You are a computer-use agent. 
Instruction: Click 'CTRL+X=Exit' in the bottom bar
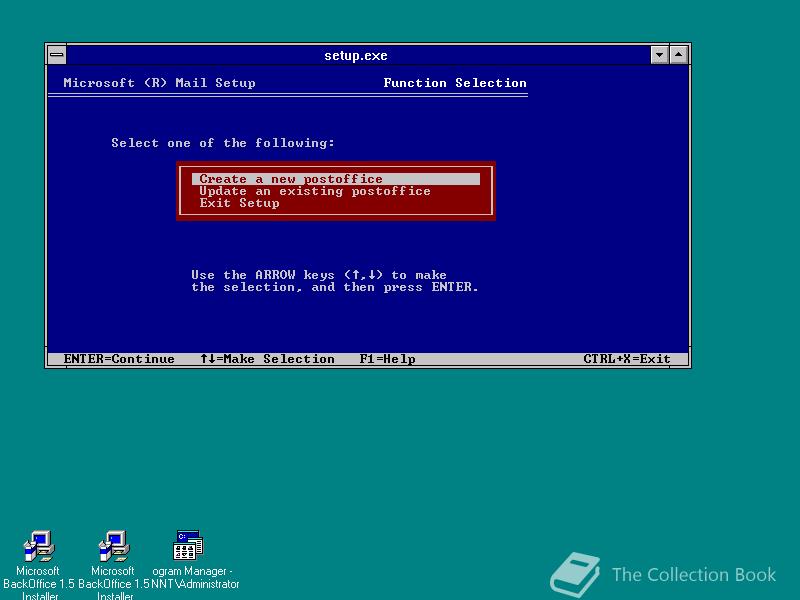(x=627, y=359)
